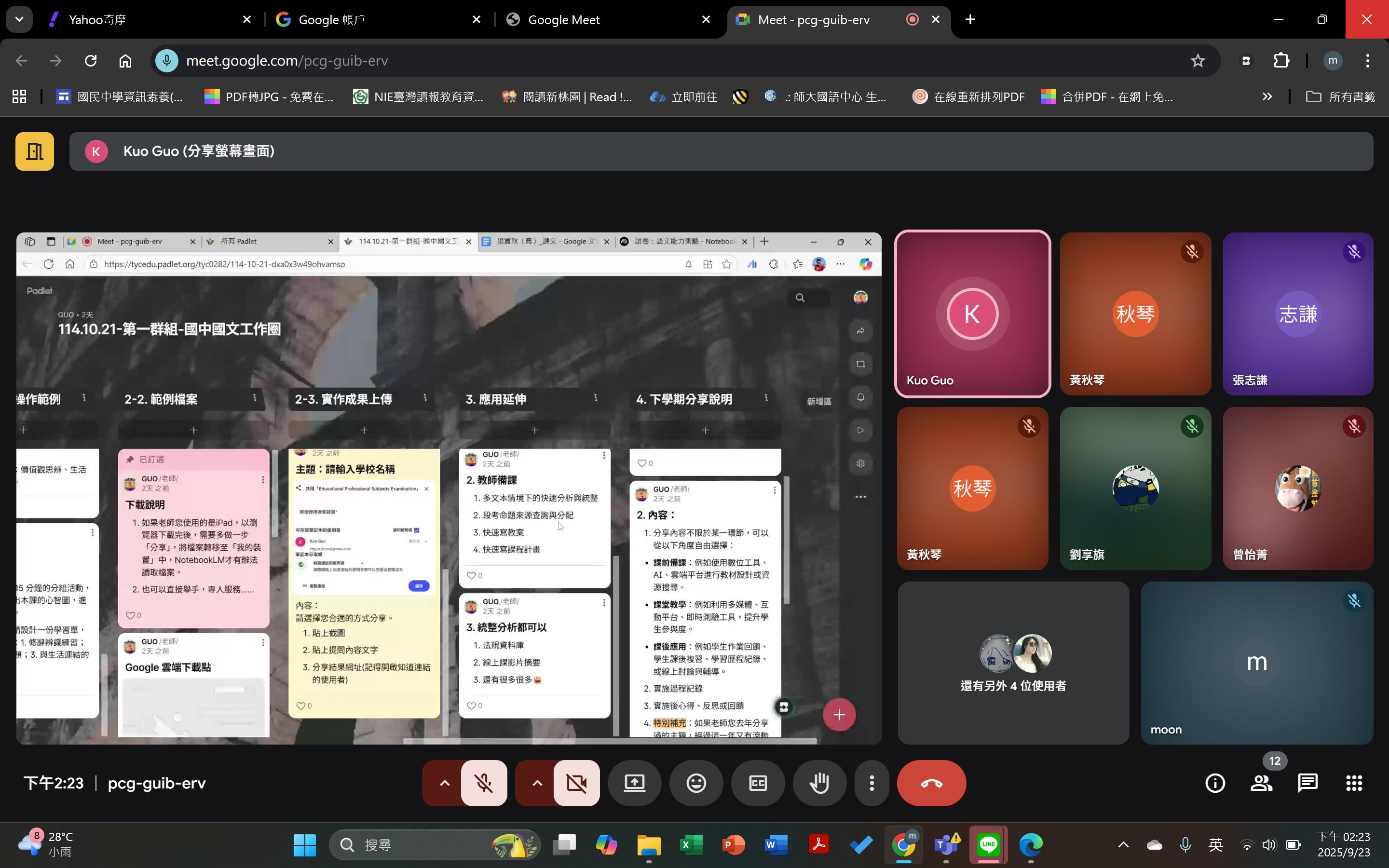This screenshot has width=1389, height=868.
Task: Expand video settings chevron beside camera
Action: pos(537,783)
